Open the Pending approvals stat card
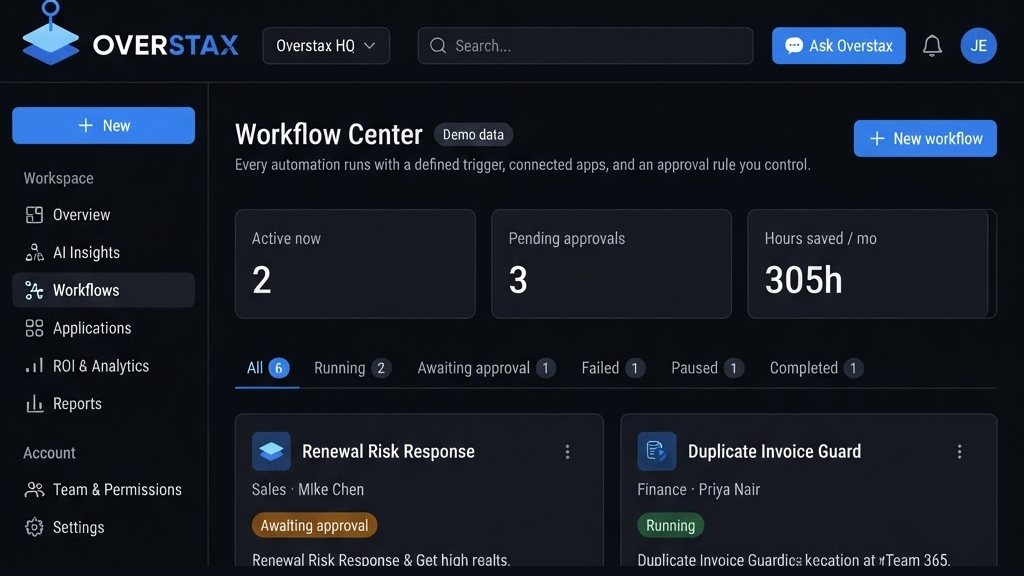1024x576 pixels. click(611, 264)
